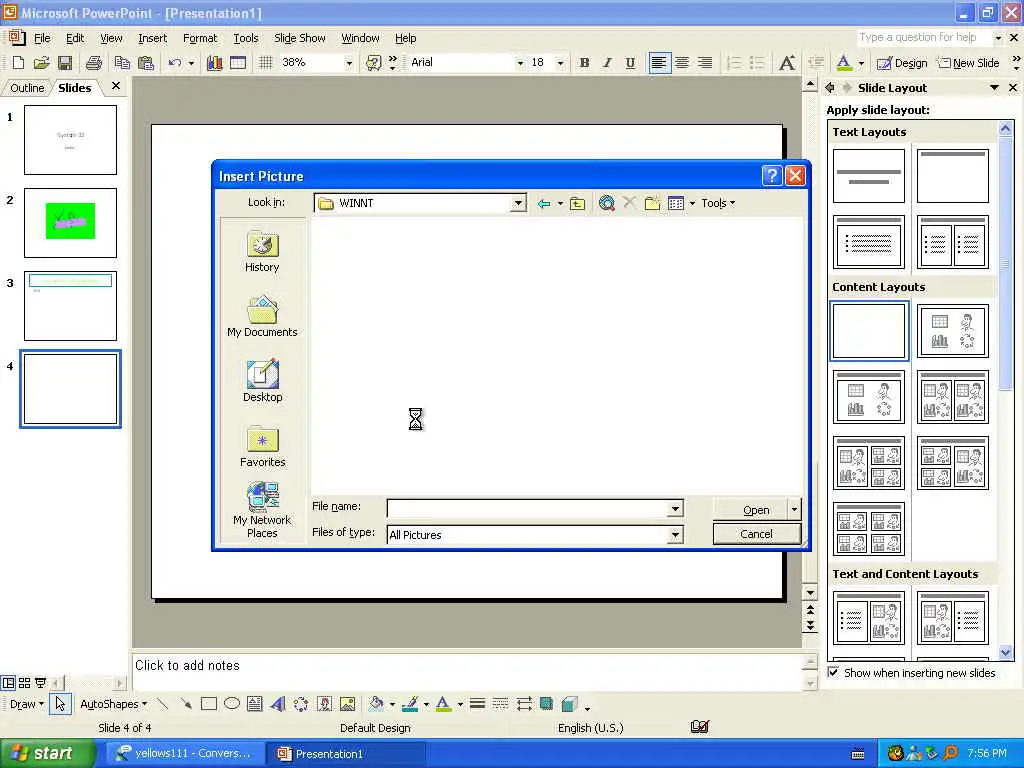This screenshot has height=768, width=1024.
Task: Click the Insert WordArt icon
Action: [278, 704]
